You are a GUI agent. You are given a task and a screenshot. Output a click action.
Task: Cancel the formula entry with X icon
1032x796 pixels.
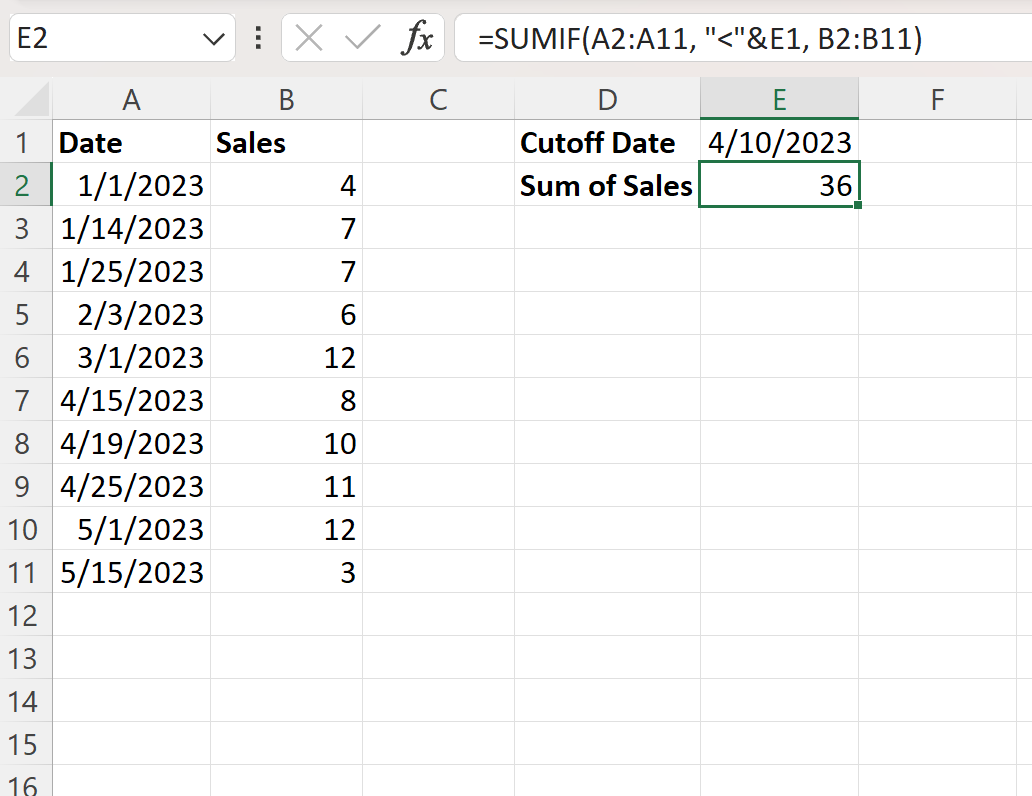(309, 38)
